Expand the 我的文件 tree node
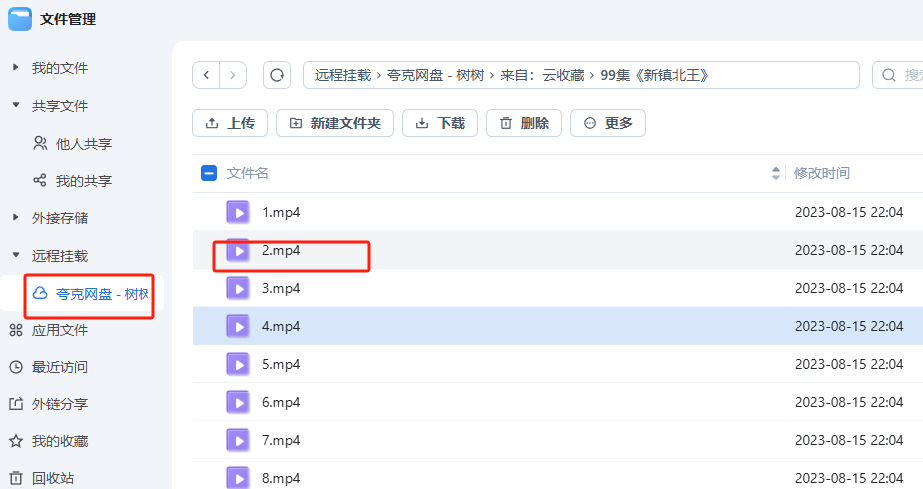923x489 pixels. click(15, 68)
